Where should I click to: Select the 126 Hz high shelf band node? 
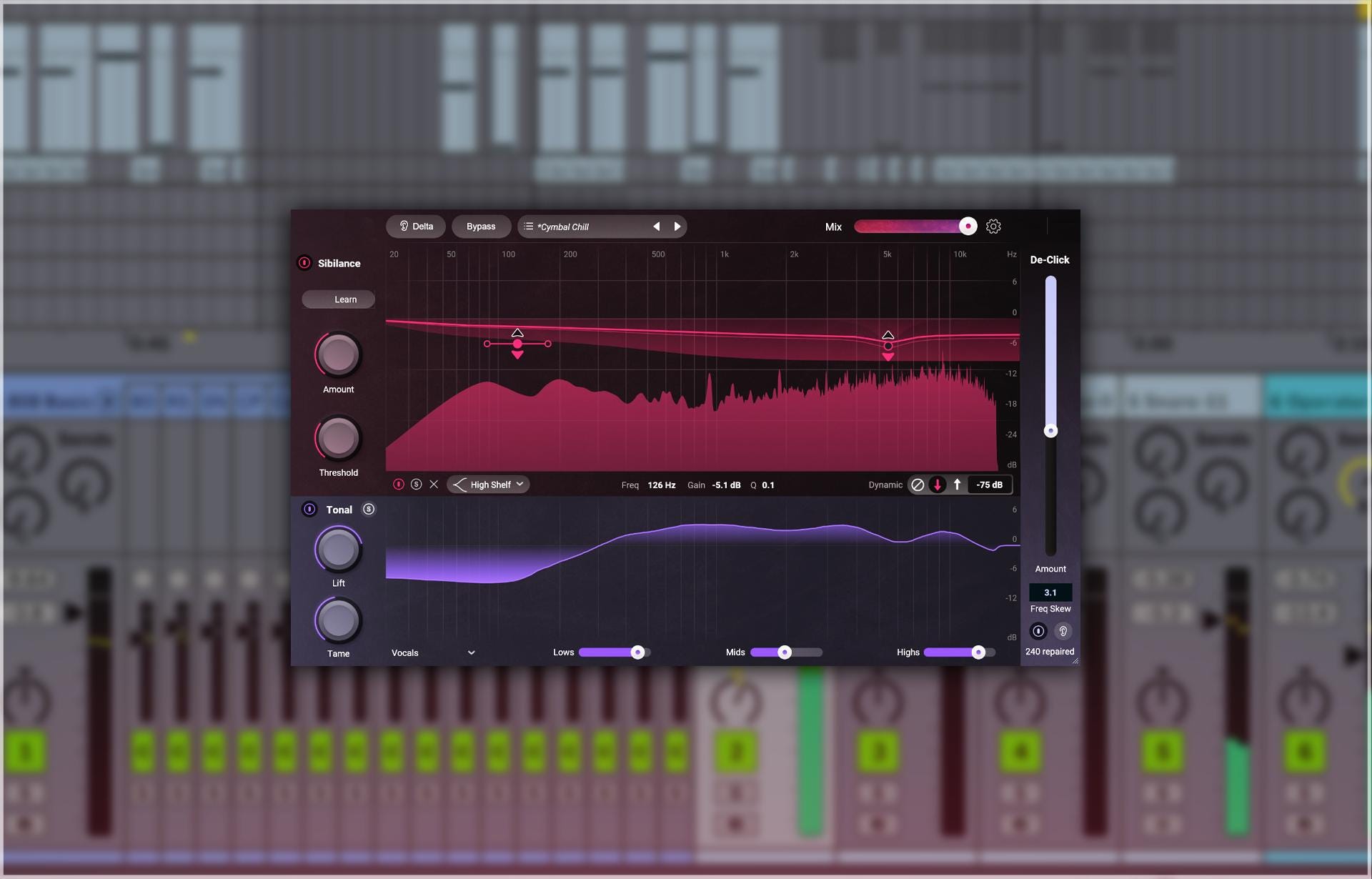(517, 344)
